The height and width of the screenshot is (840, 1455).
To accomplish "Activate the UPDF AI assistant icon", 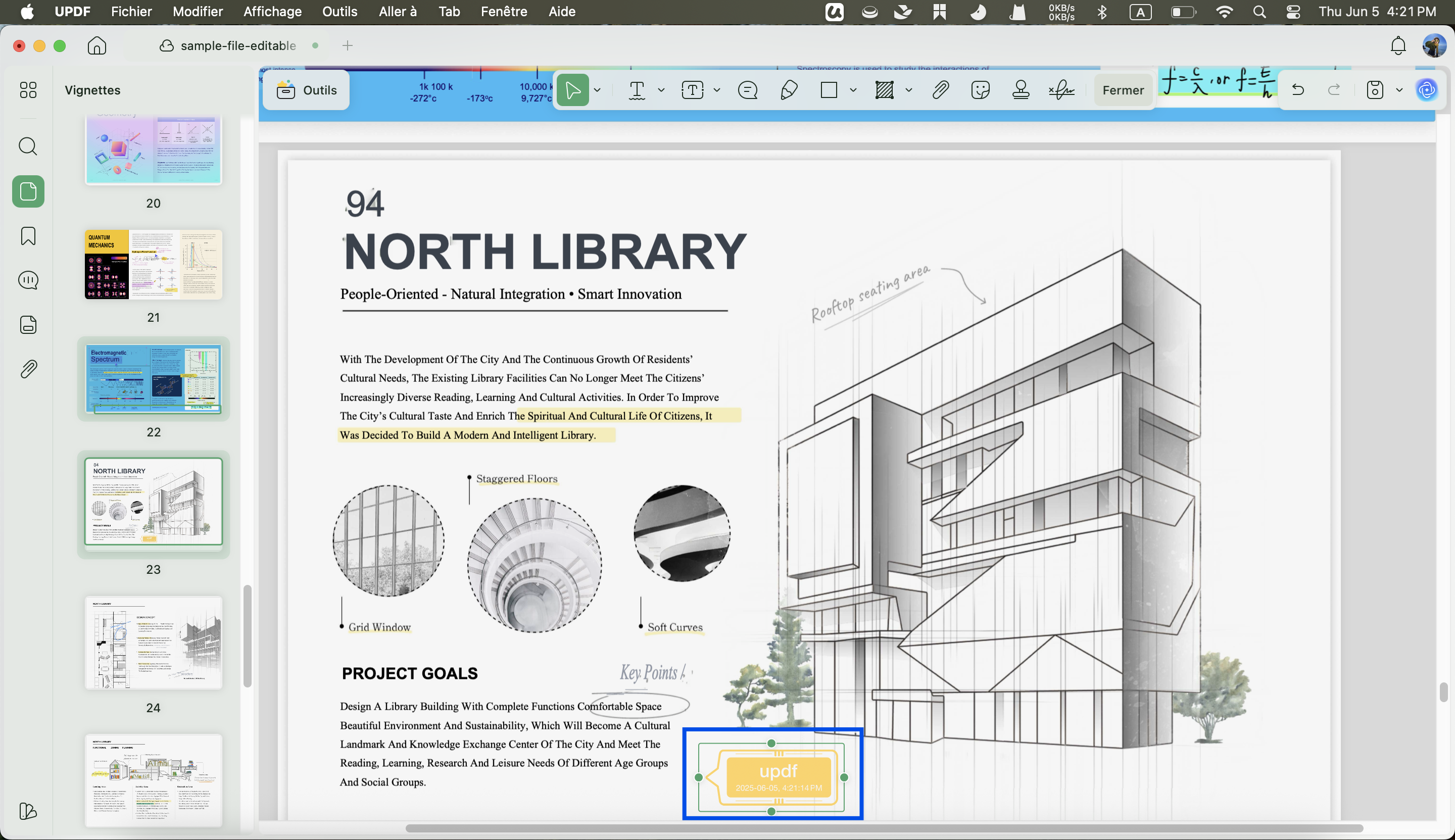I will (x=1427, y=90).
